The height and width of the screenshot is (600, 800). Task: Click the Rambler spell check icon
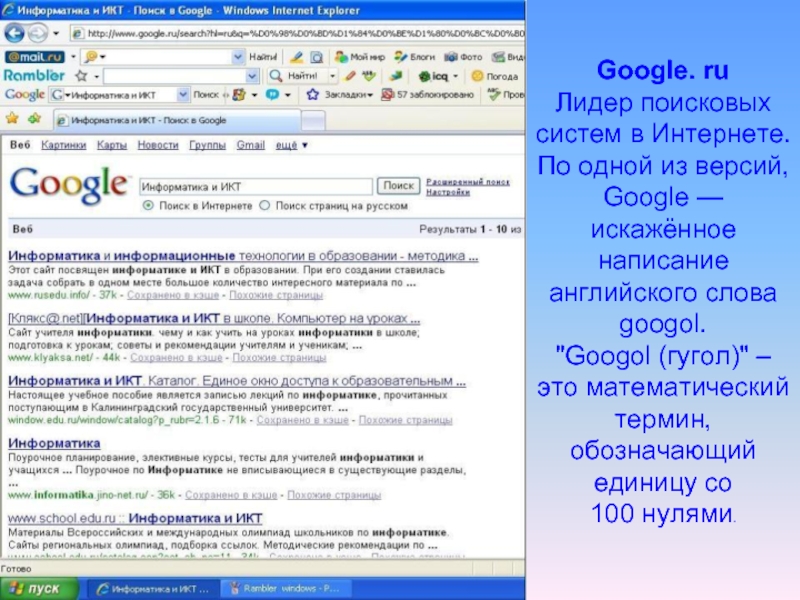369,76
